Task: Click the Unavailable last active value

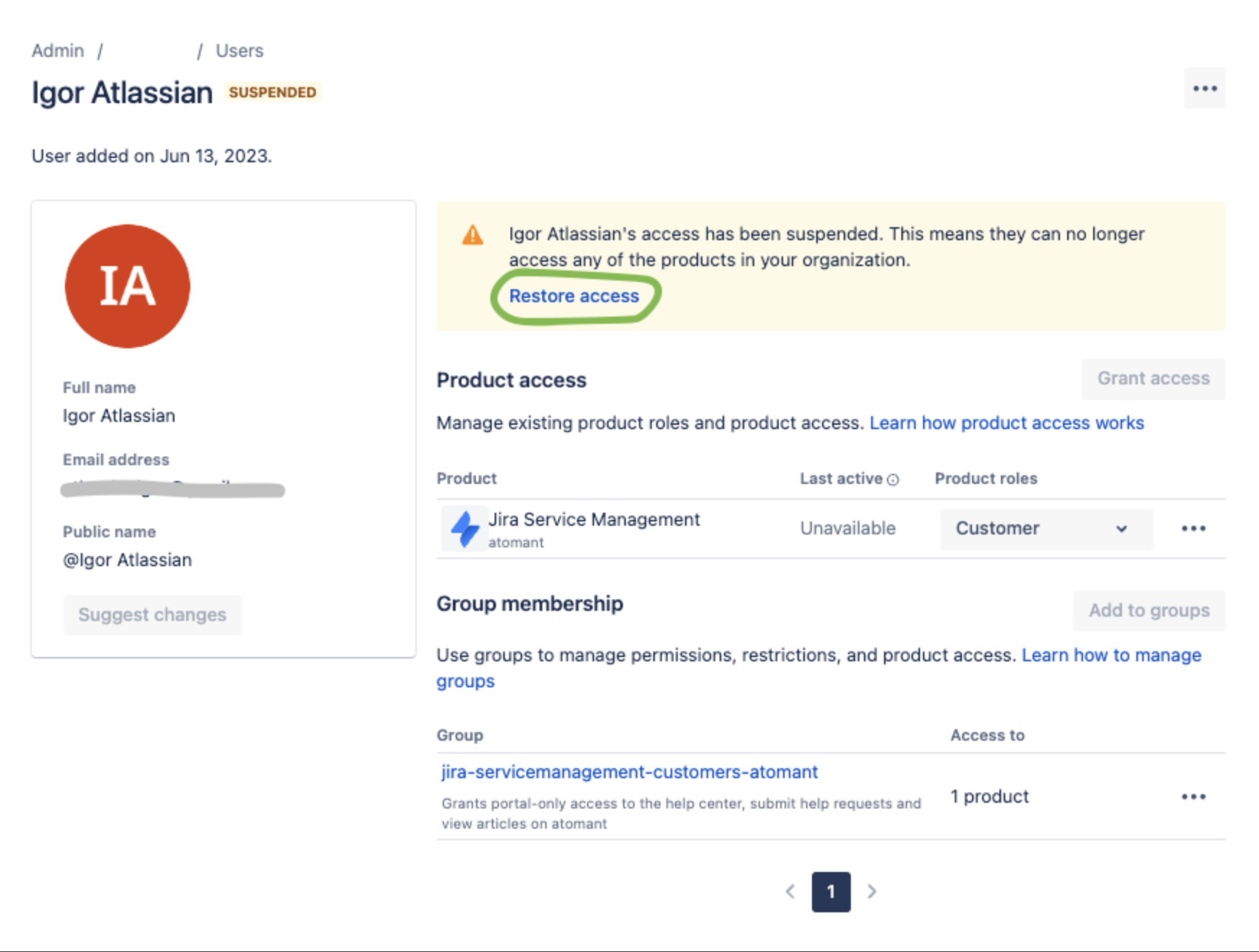Action: (847, 529)
